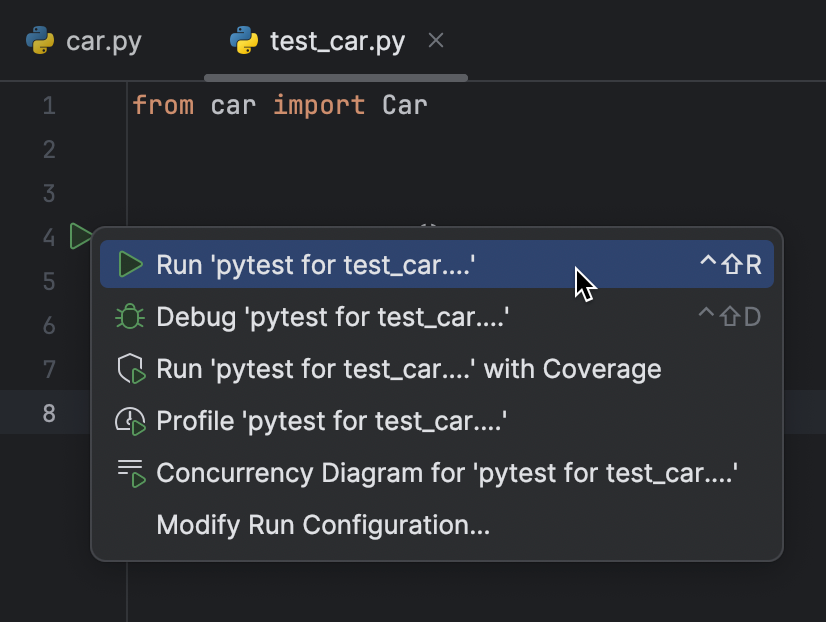Click the Python logo on the test_car.py tab
This screenshot has width=826, height=622.
(x=246, y=41)
